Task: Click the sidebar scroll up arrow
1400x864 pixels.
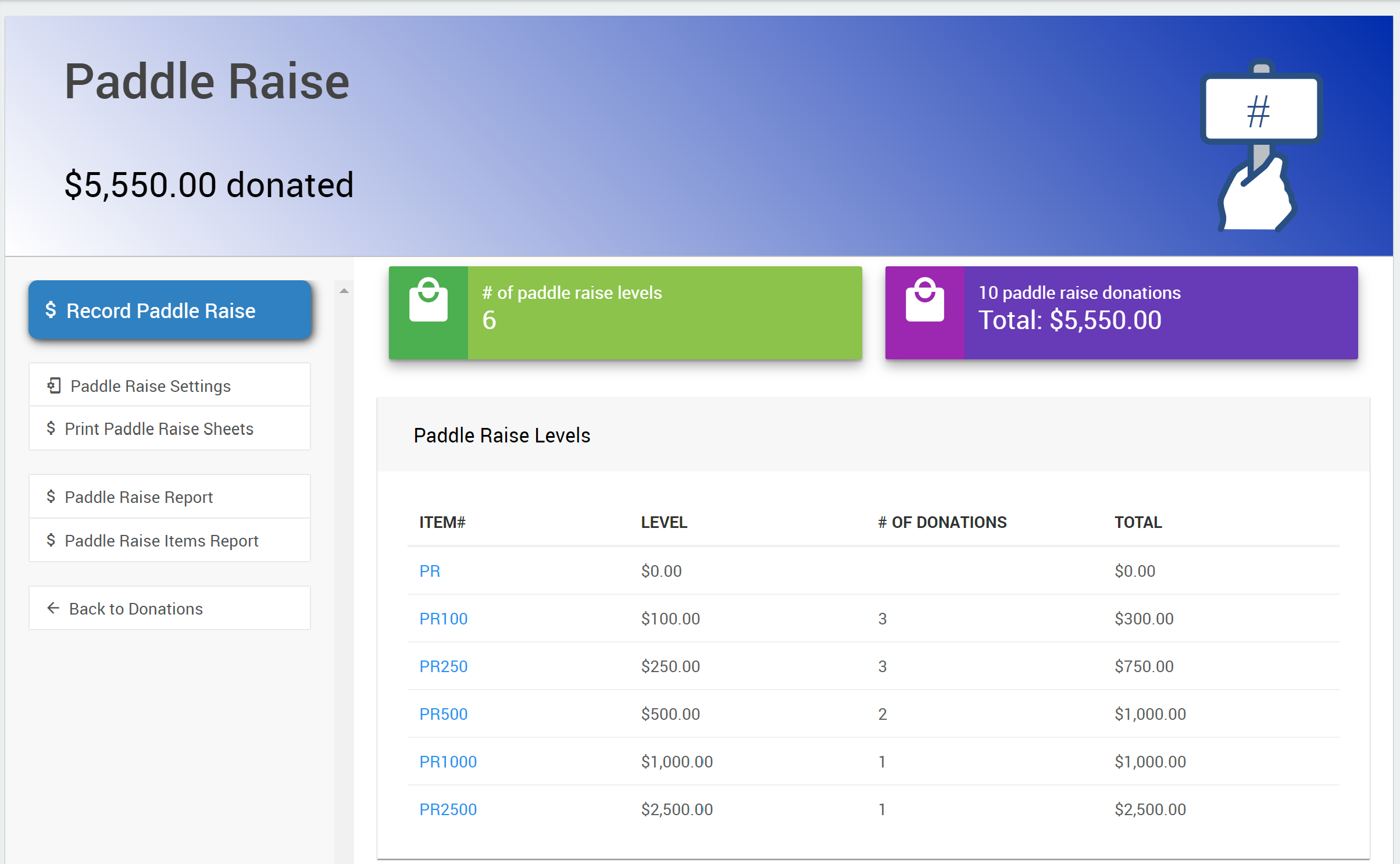Action: [x=344, y=291]
